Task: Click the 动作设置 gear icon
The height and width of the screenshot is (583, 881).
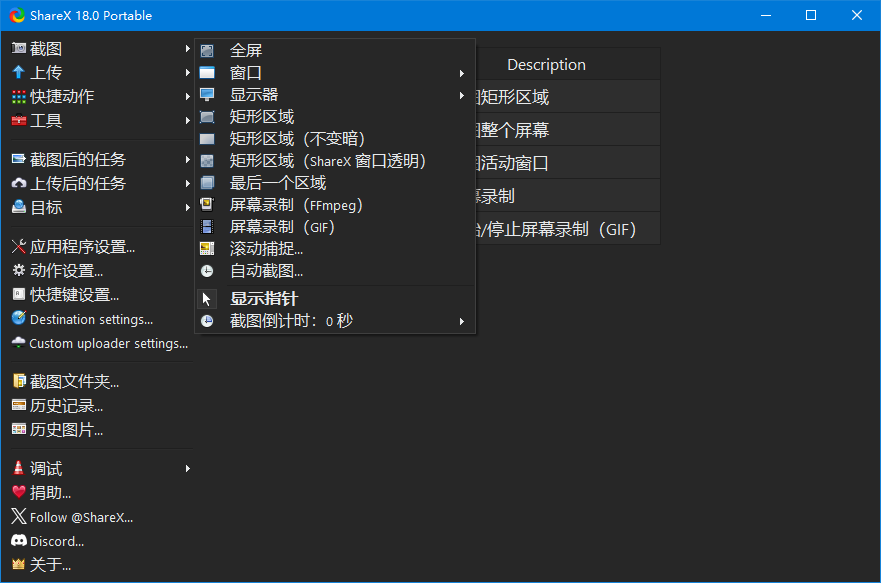Action: coord(19,271)
